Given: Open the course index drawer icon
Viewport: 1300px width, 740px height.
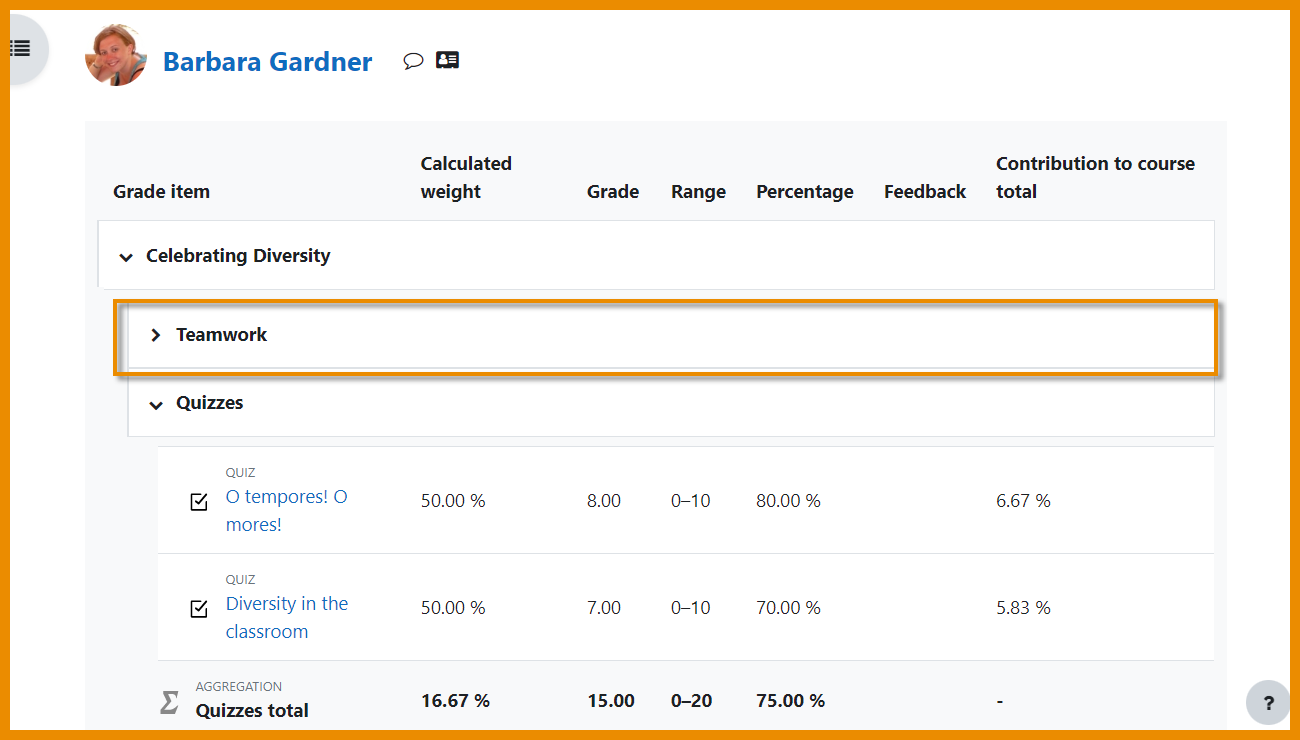Looking at the screenshot, I should point(20,48).
